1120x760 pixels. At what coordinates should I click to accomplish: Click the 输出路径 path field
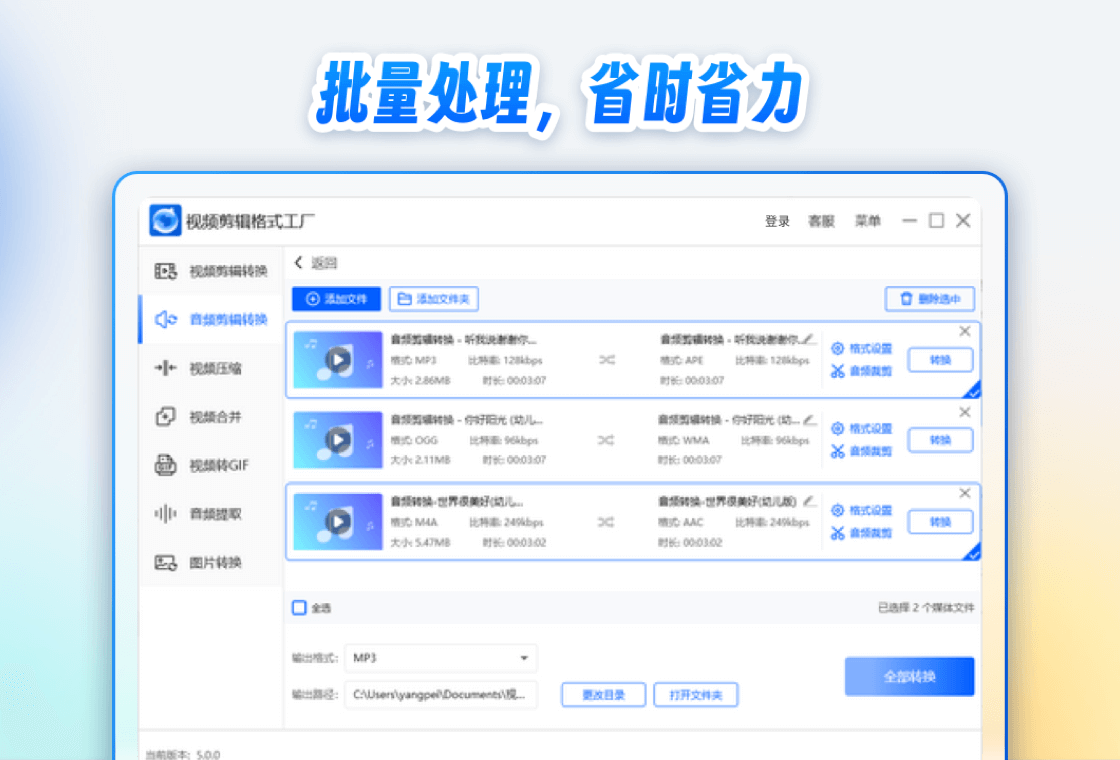tap(441, 694)
